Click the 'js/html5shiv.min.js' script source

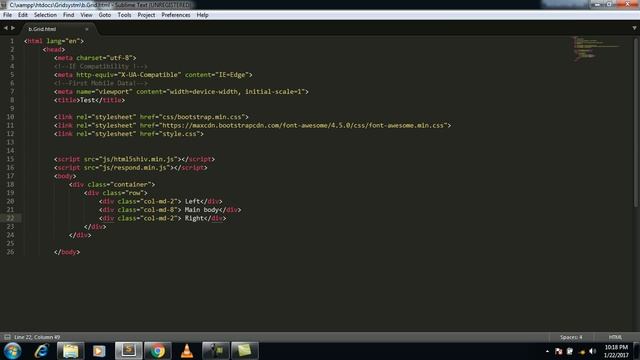[137, 159]
